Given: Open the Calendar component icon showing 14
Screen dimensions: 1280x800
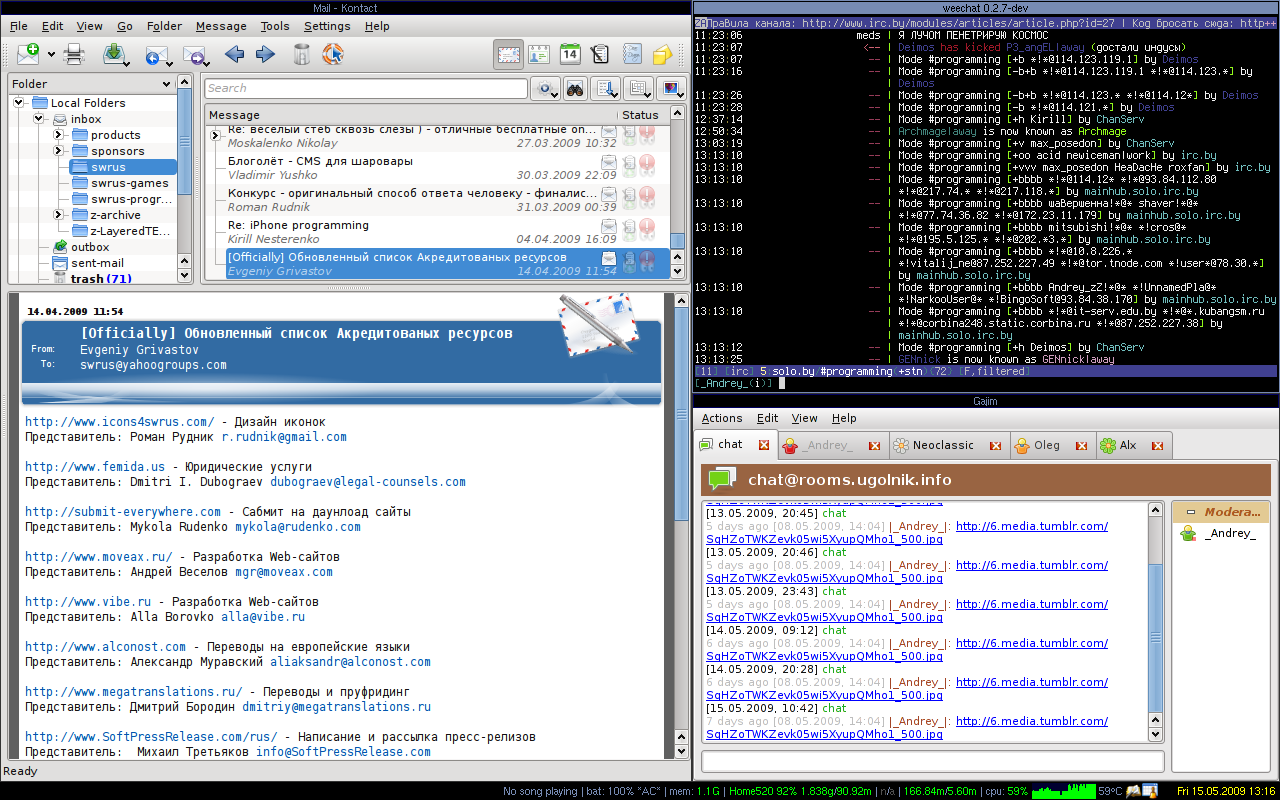Looking at the screenshot, I should point(570,54).
